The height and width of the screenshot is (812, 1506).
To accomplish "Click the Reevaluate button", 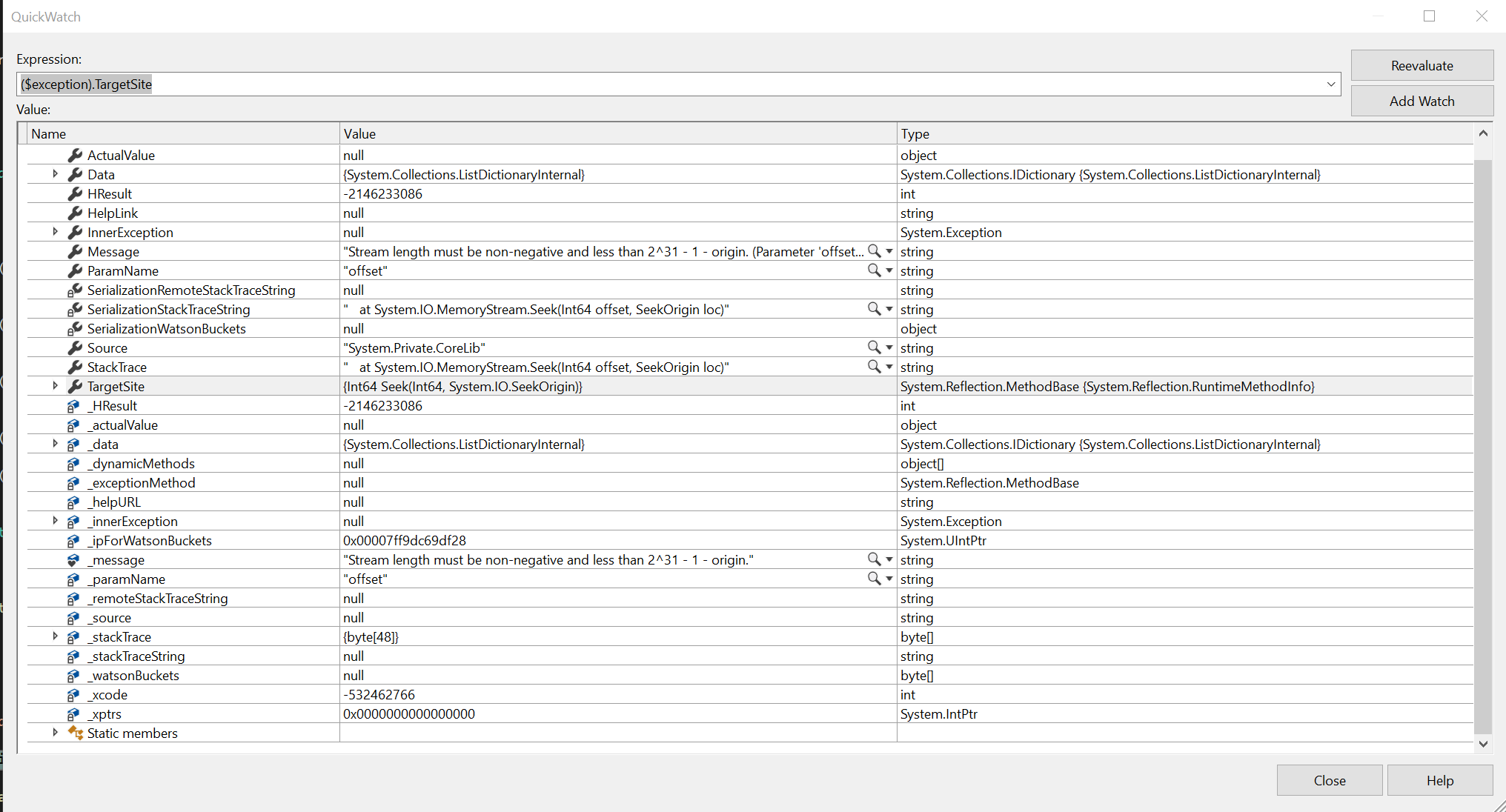I will [x=1422, y=65].
